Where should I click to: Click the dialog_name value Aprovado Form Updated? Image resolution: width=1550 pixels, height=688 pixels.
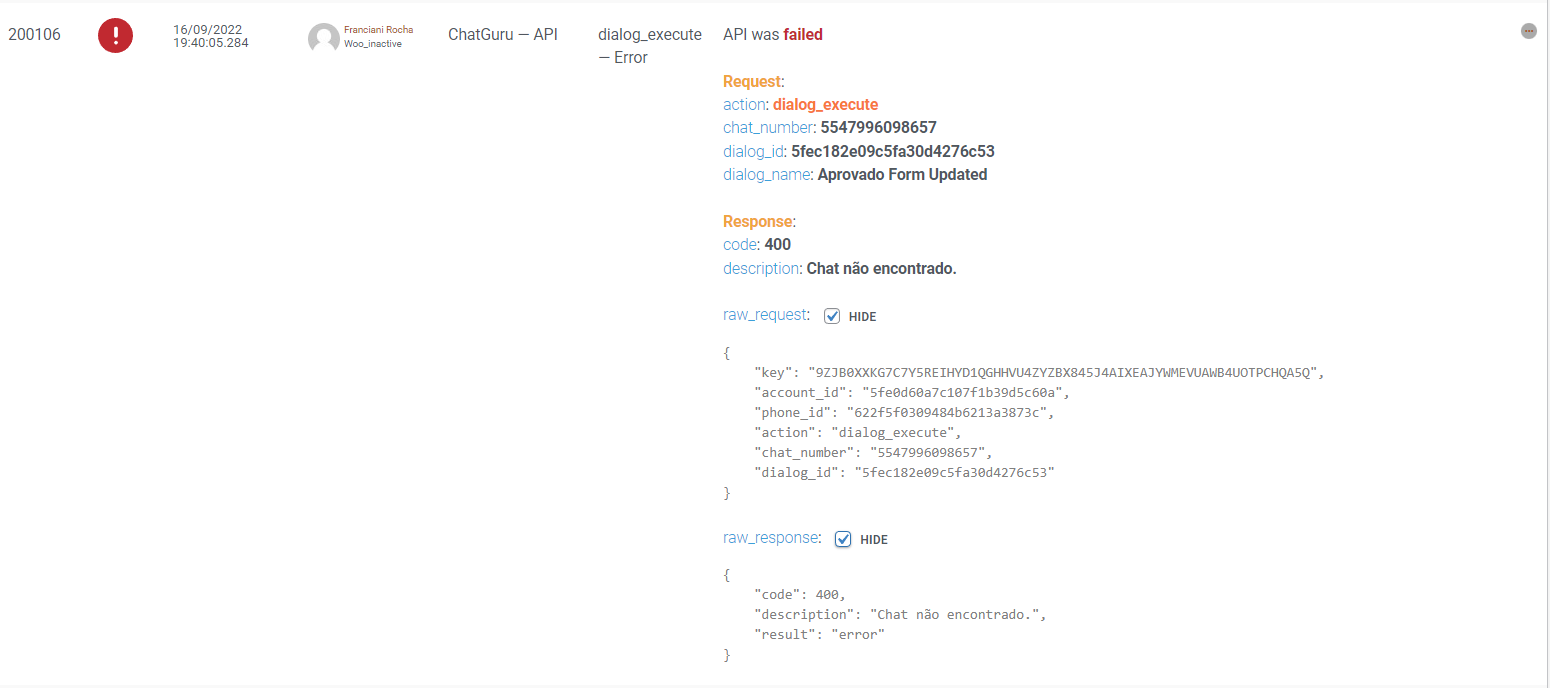click(x=902, y=175)
